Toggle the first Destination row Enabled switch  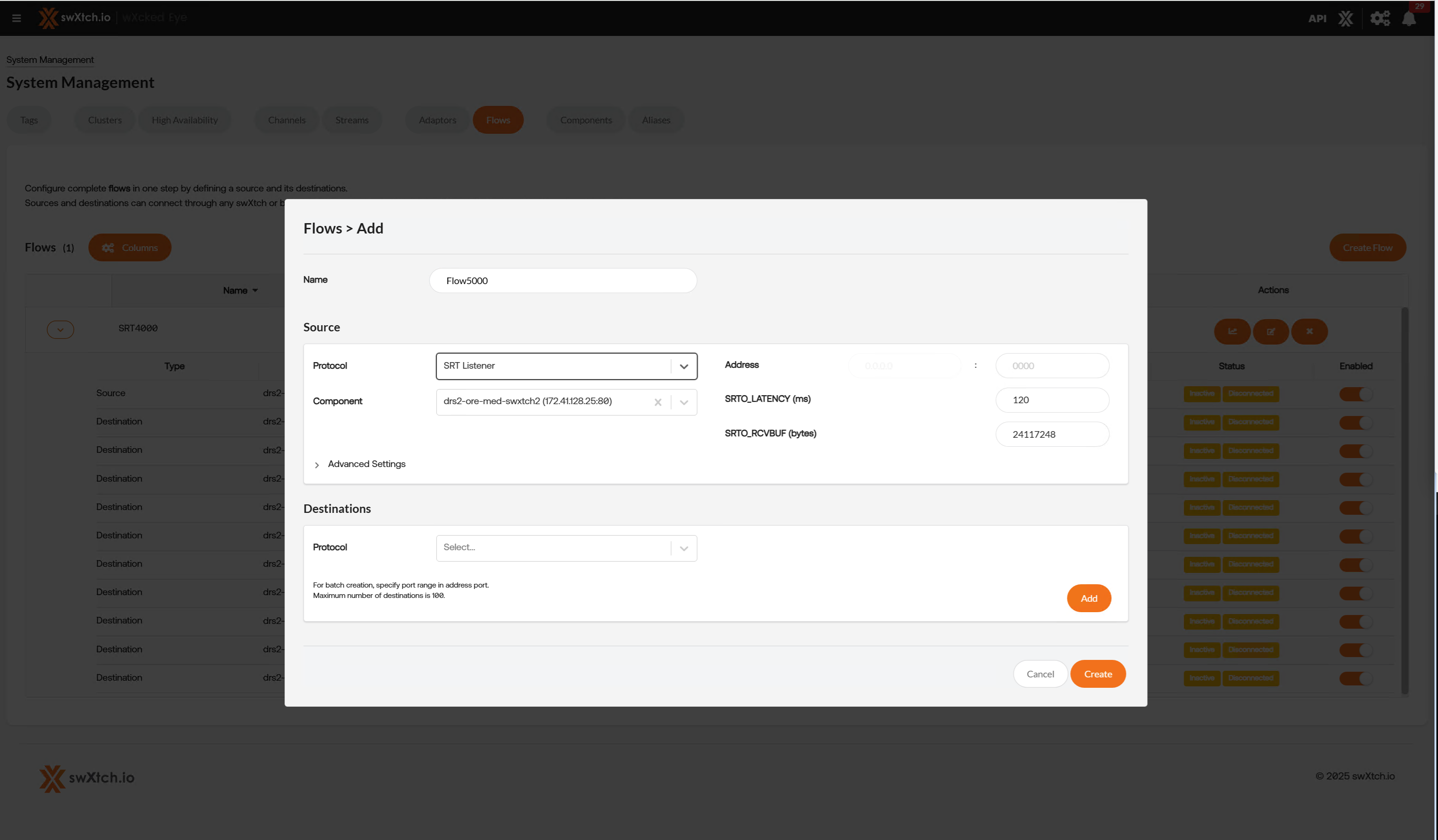point(1356,422)
